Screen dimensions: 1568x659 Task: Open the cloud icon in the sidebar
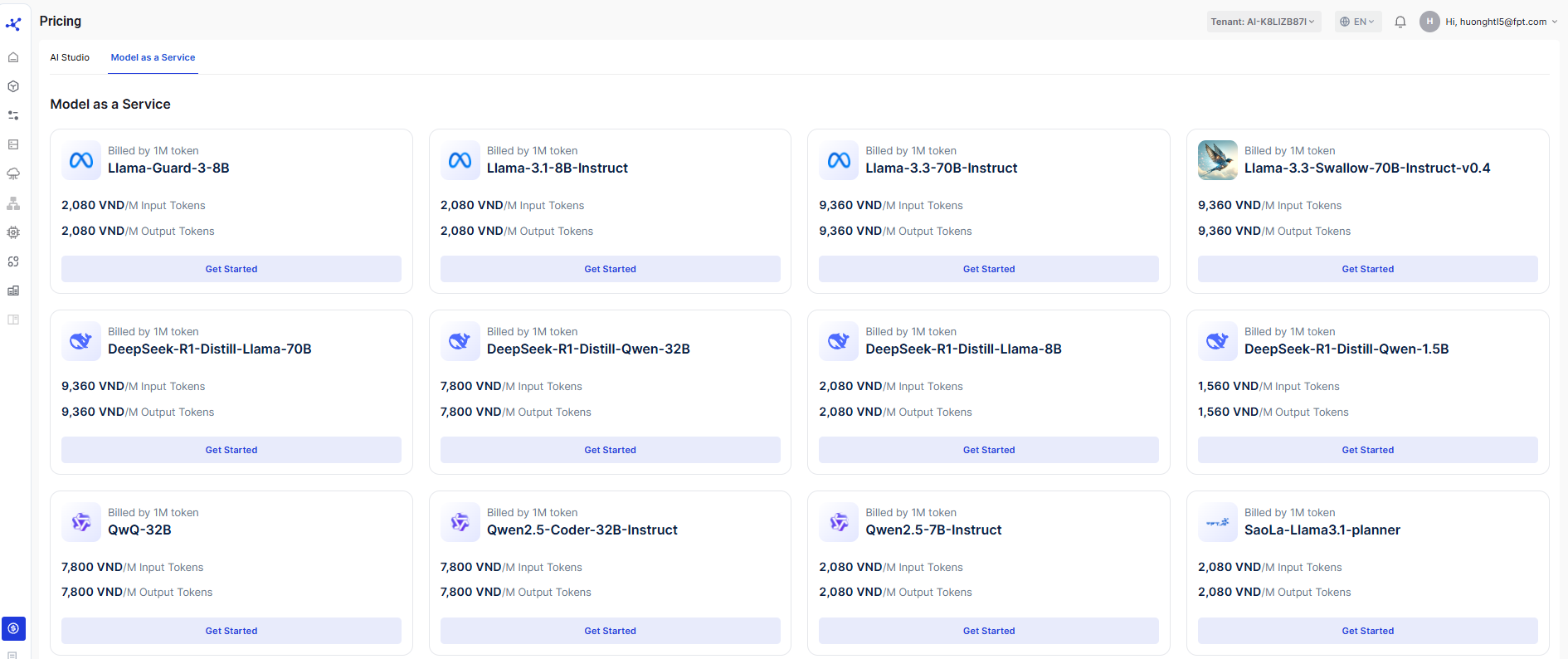tap(13, 173)
